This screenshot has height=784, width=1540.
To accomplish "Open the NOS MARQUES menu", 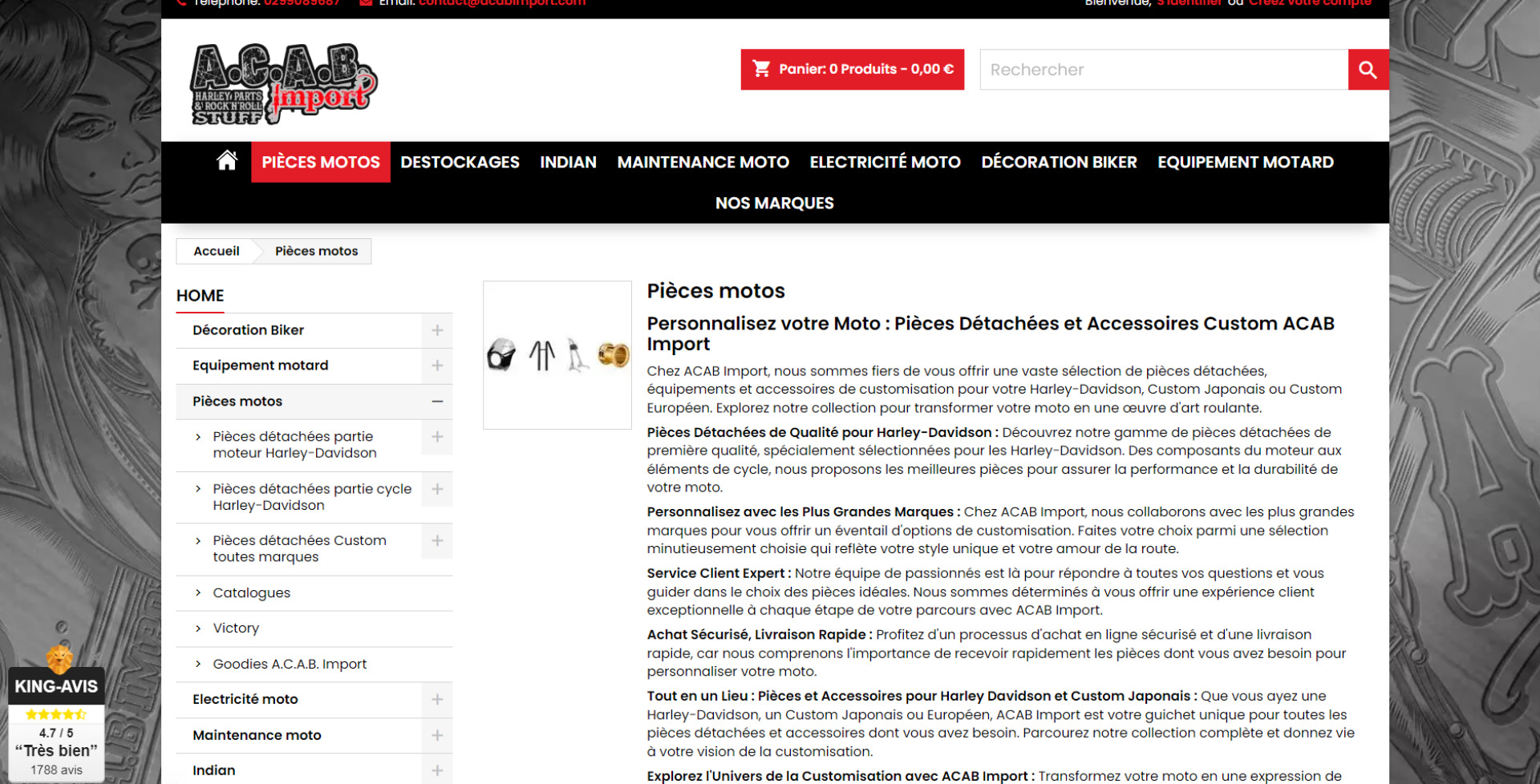I will [775, 203].
